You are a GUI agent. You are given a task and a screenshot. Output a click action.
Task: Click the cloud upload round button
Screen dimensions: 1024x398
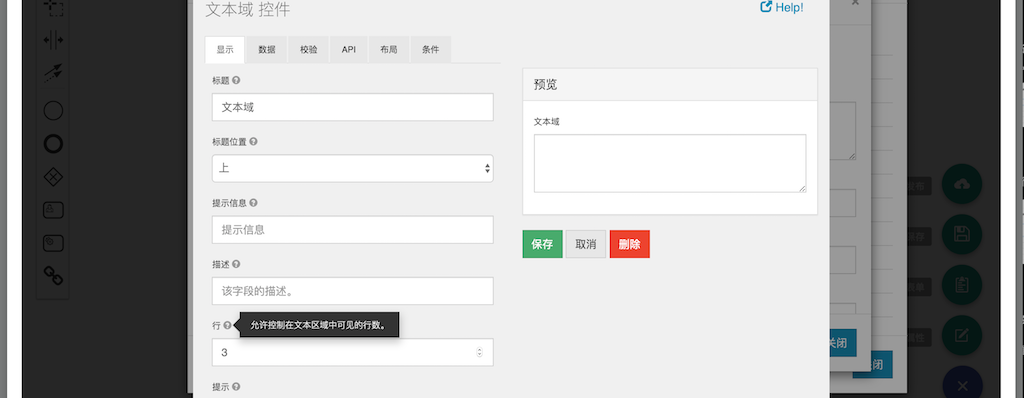coord(961,184)
